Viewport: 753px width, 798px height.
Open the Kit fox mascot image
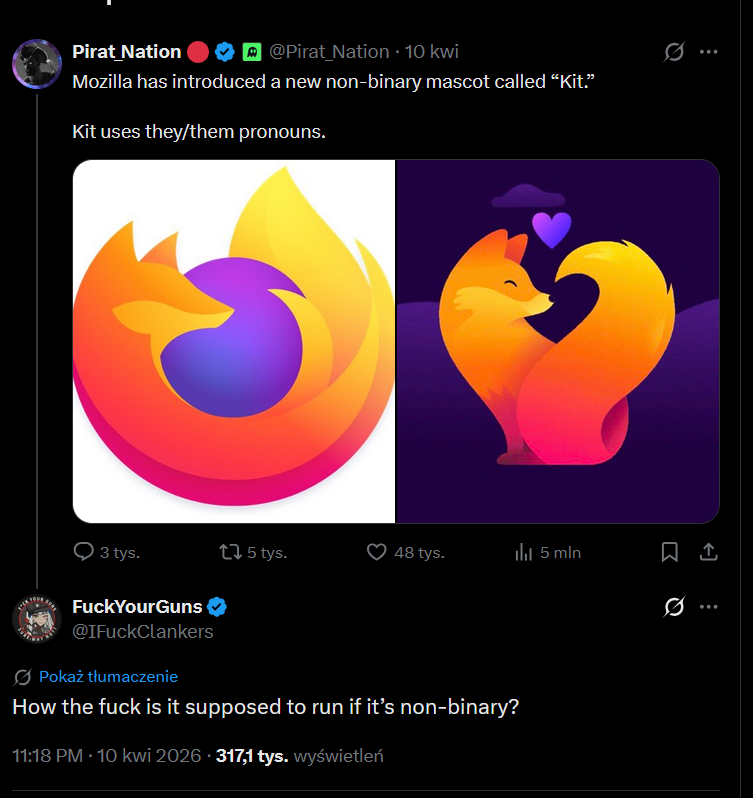tap(558, 341)
